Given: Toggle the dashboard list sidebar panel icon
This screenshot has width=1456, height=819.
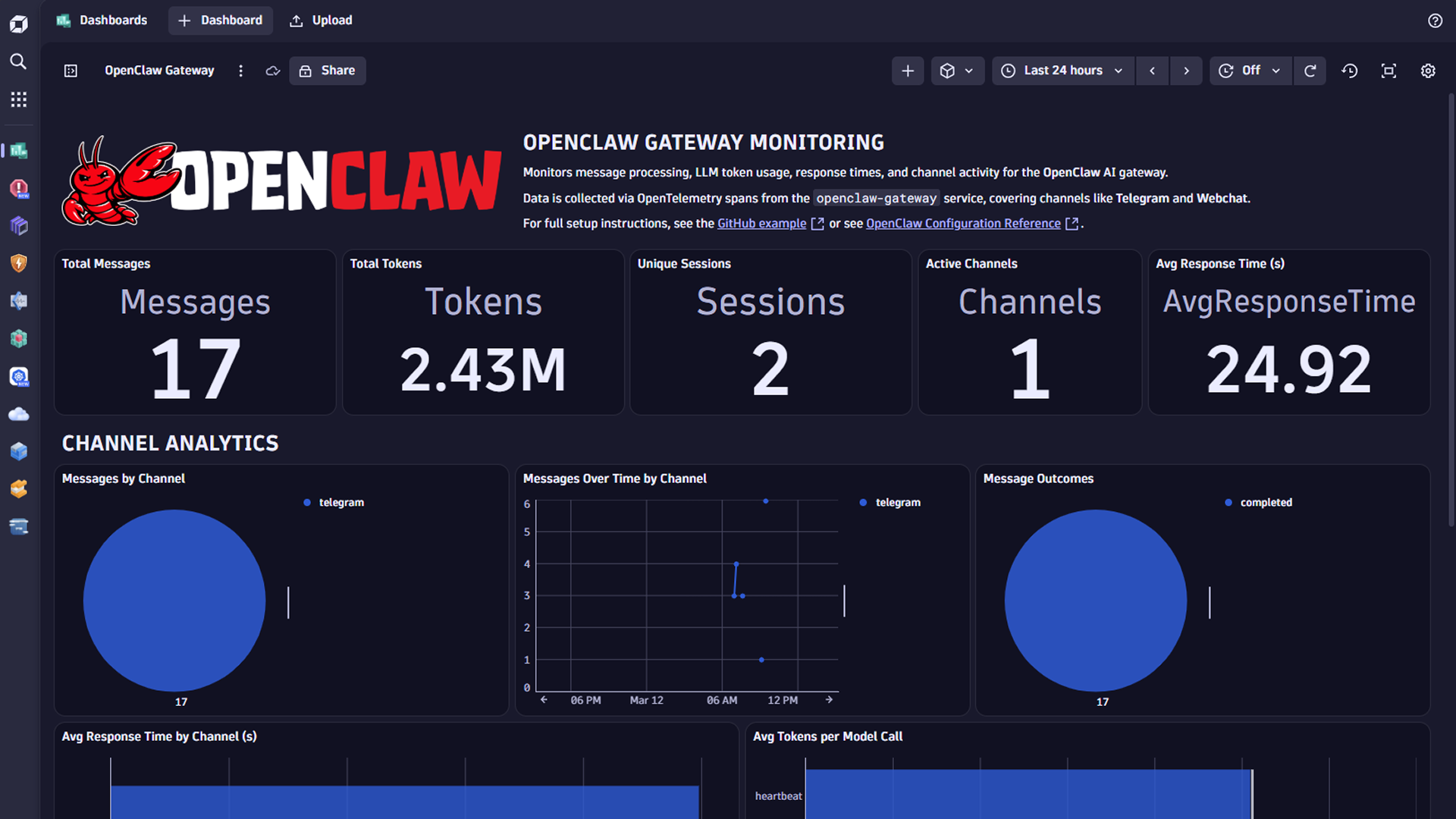Looking at the screenshot, I should pyautogui.click(x=71, y=71).
